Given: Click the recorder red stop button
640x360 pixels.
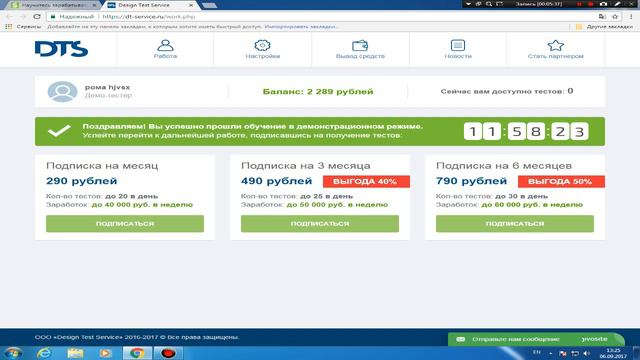Looking at the screenshot, I should 590,4.
